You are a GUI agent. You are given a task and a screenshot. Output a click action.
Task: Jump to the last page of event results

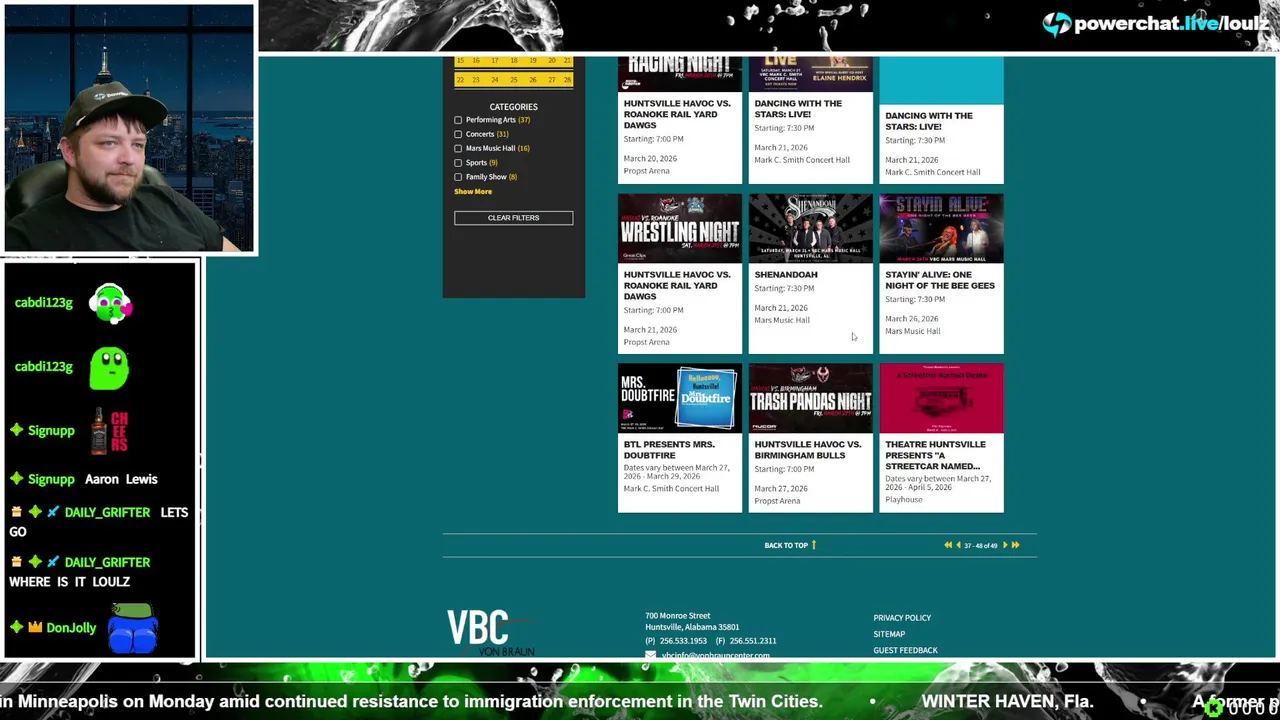pos(1015,545)
